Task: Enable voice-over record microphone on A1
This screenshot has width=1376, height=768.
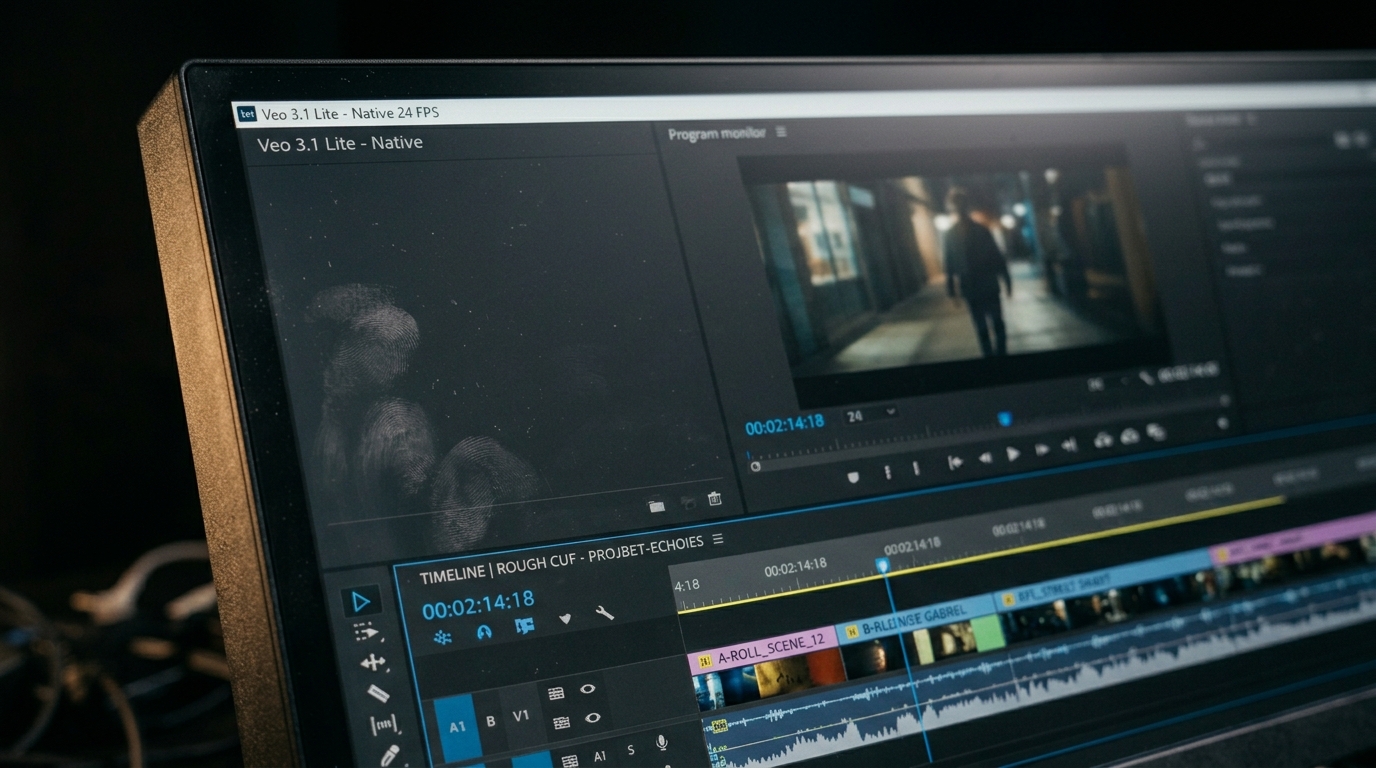Action: point(661,743)
